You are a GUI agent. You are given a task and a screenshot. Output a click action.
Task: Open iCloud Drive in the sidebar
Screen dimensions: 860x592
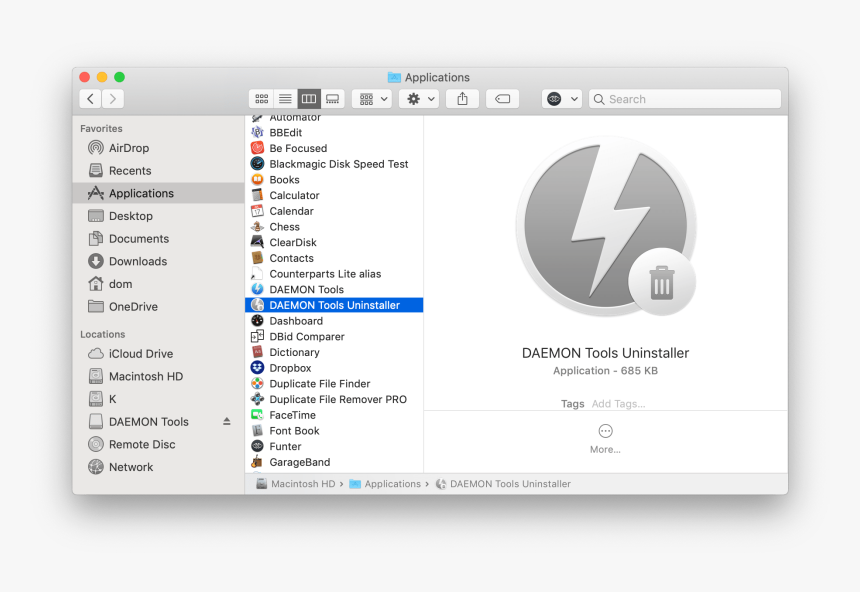[158, 354]
